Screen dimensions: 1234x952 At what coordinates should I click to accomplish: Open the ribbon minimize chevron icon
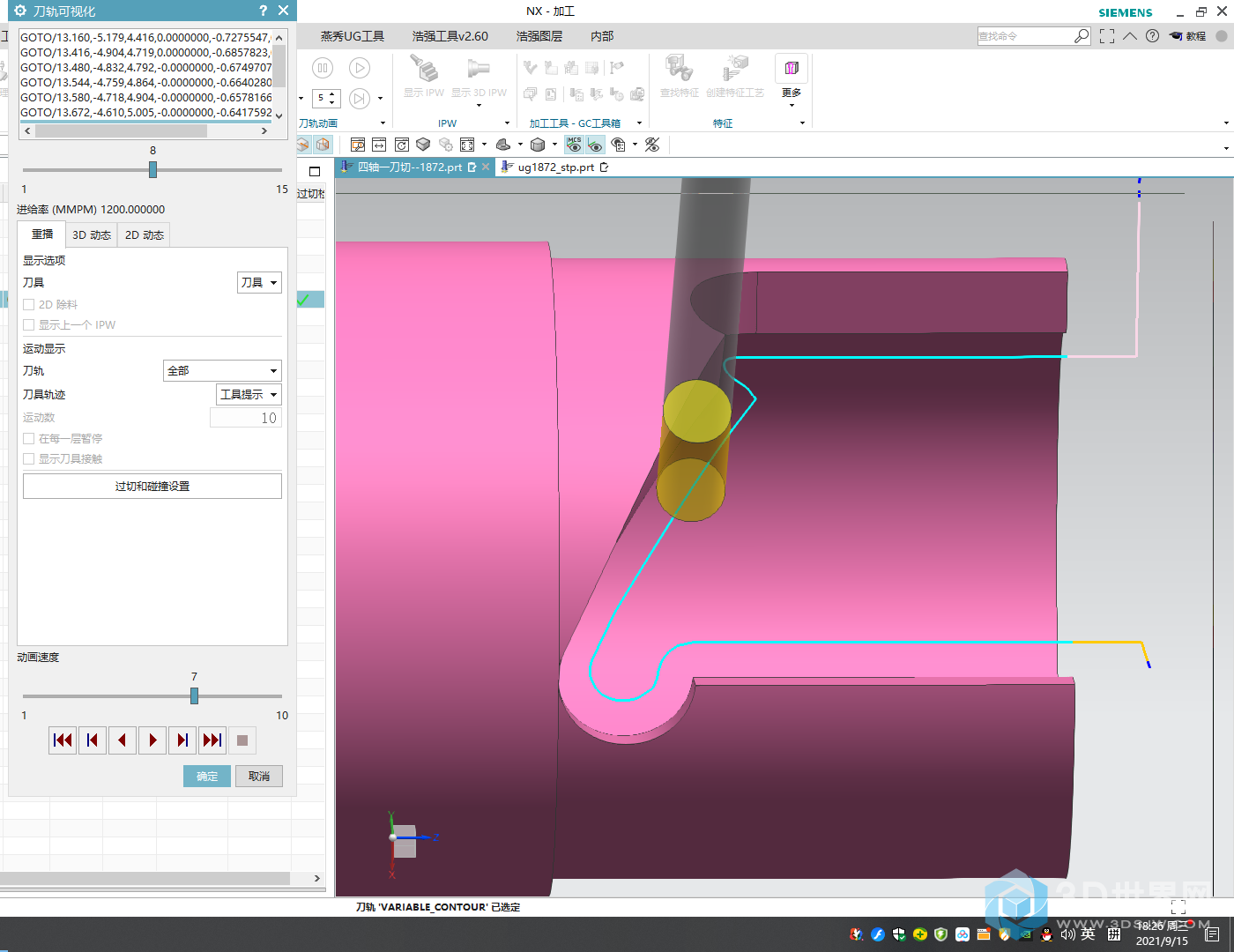[1130, 36]
